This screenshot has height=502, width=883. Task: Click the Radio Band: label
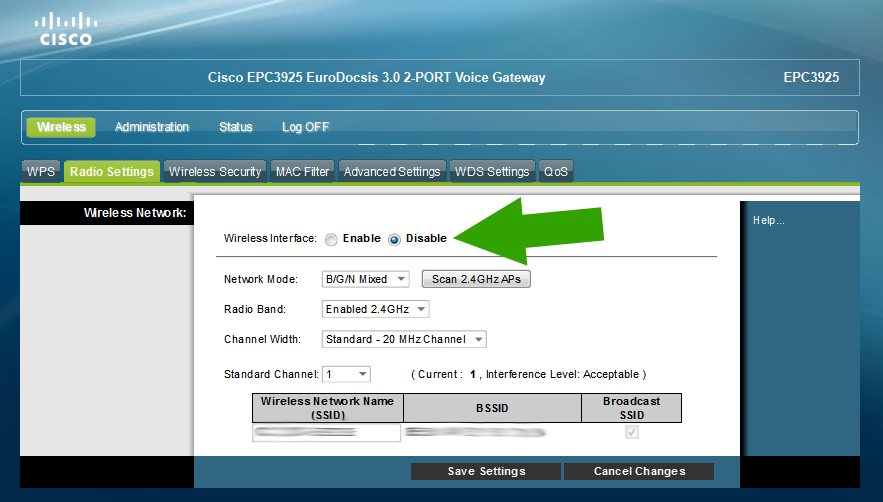point(255,309)
